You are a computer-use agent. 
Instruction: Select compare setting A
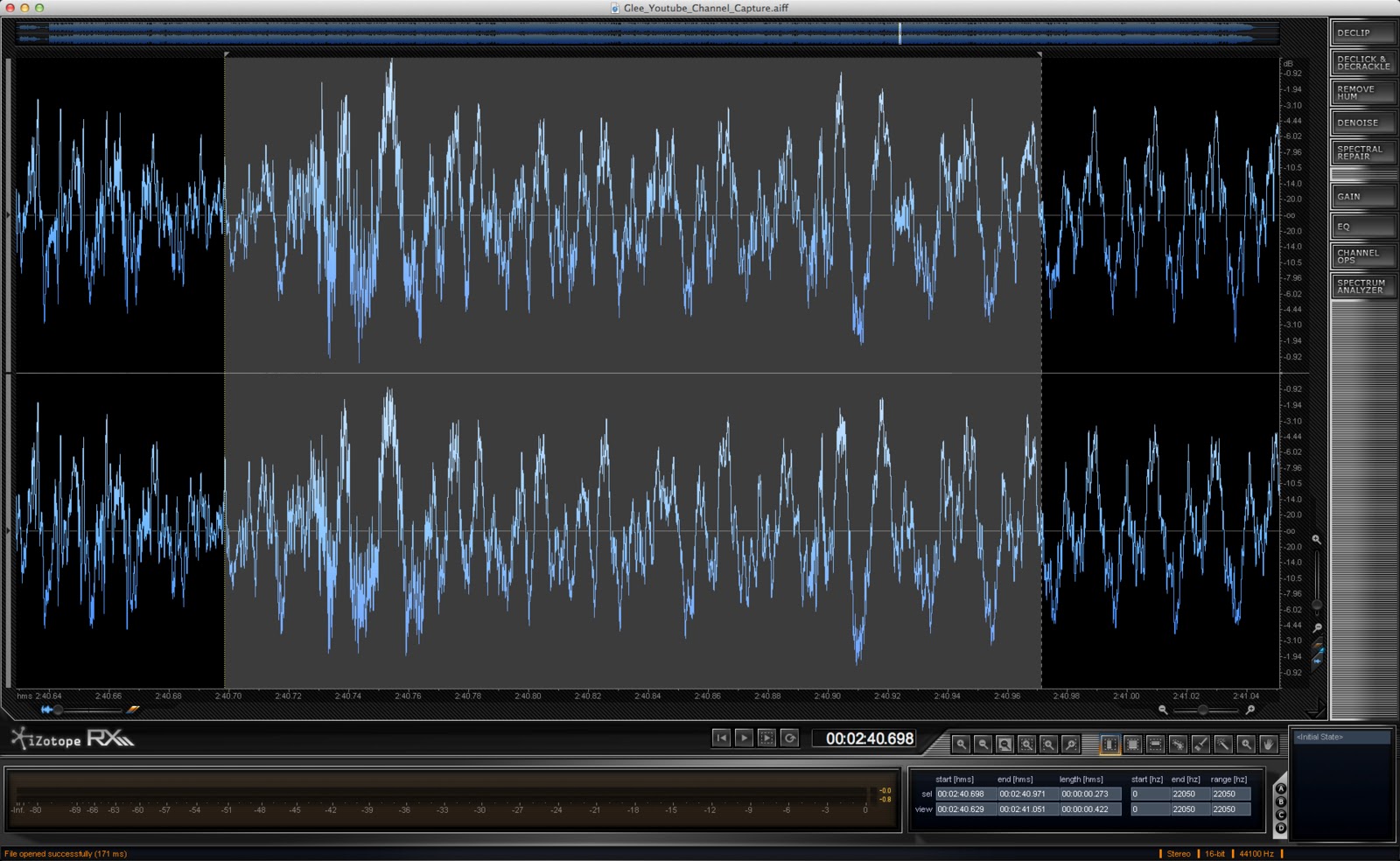click(1281, 789)
